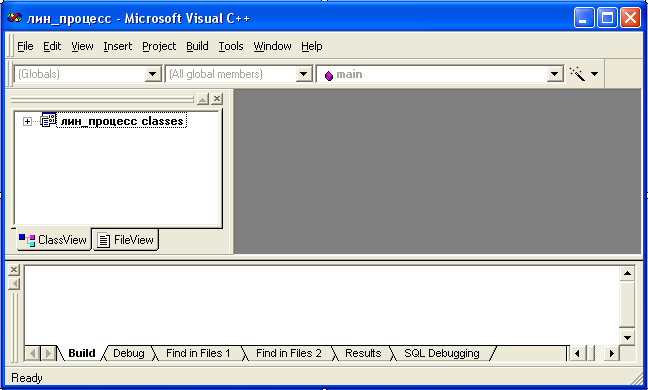648x390 pixels.
Task: Open the Window menu
Action: click(272, 46)
